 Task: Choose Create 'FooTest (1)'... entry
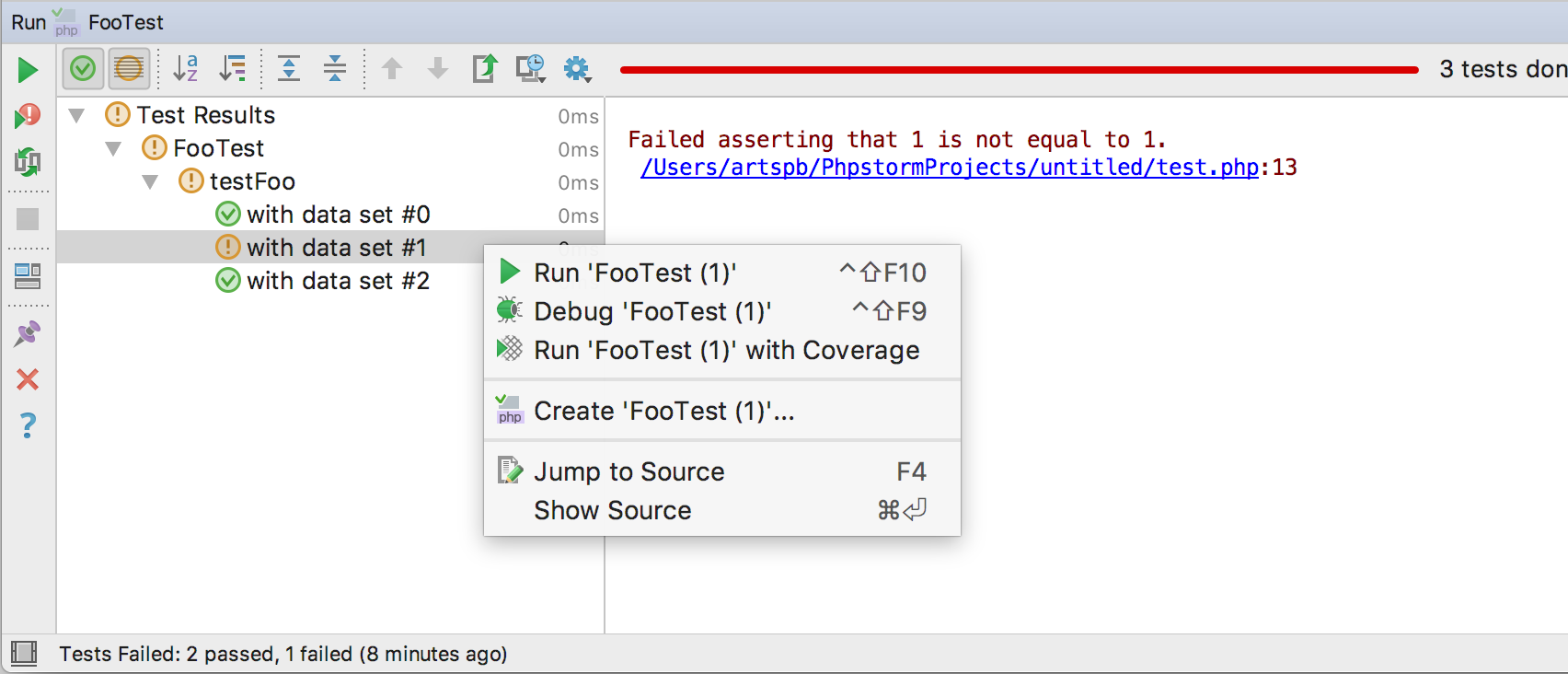(x=722, y=411)
